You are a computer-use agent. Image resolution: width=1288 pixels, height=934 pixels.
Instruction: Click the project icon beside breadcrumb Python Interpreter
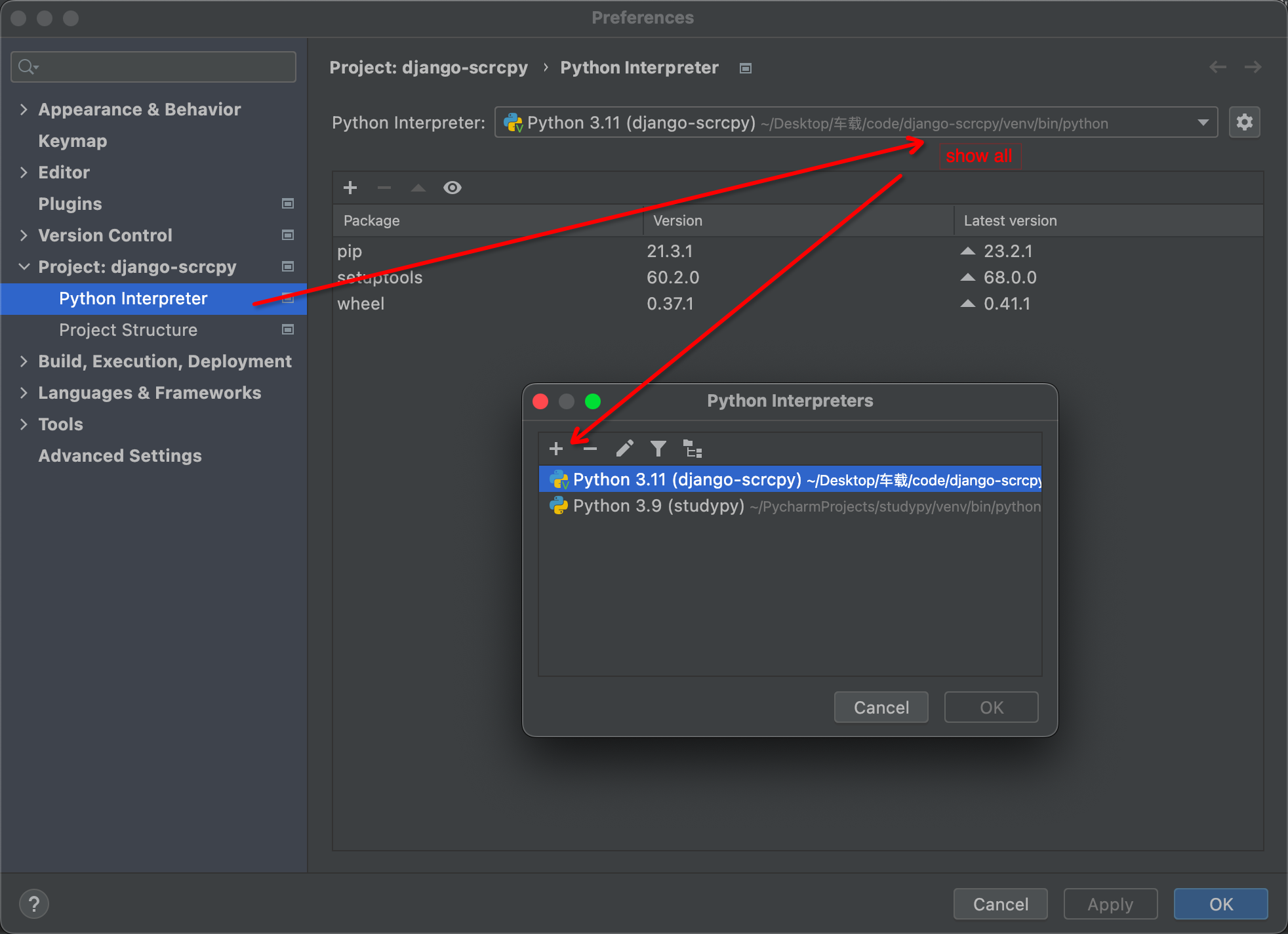[746, 68]
